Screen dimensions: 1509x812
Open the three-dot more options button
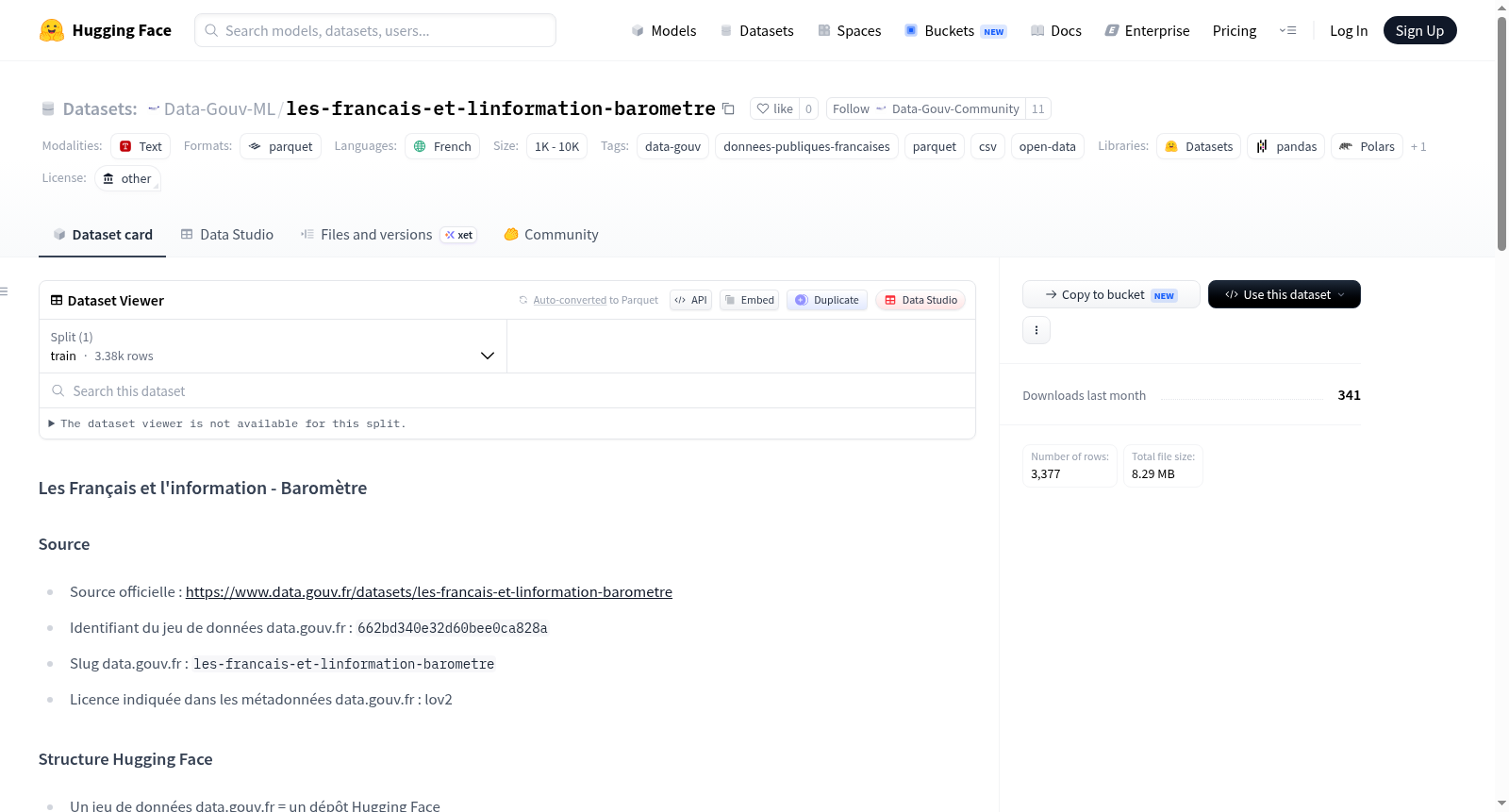tap(1036, 330)
